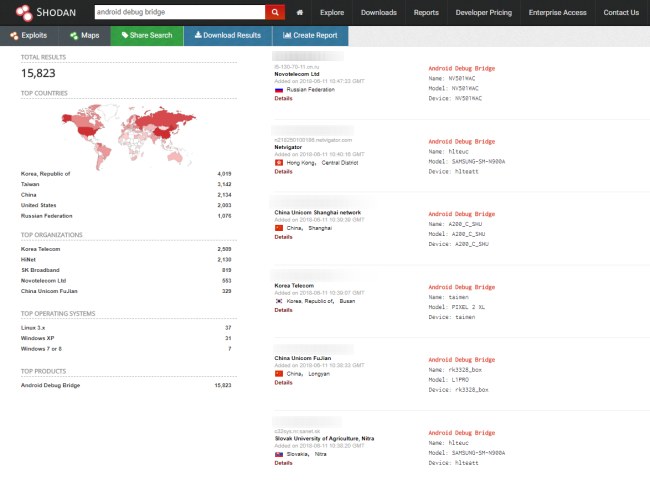Click the Create Report button
The image size is (650, 483).
[x=310, y=36]
